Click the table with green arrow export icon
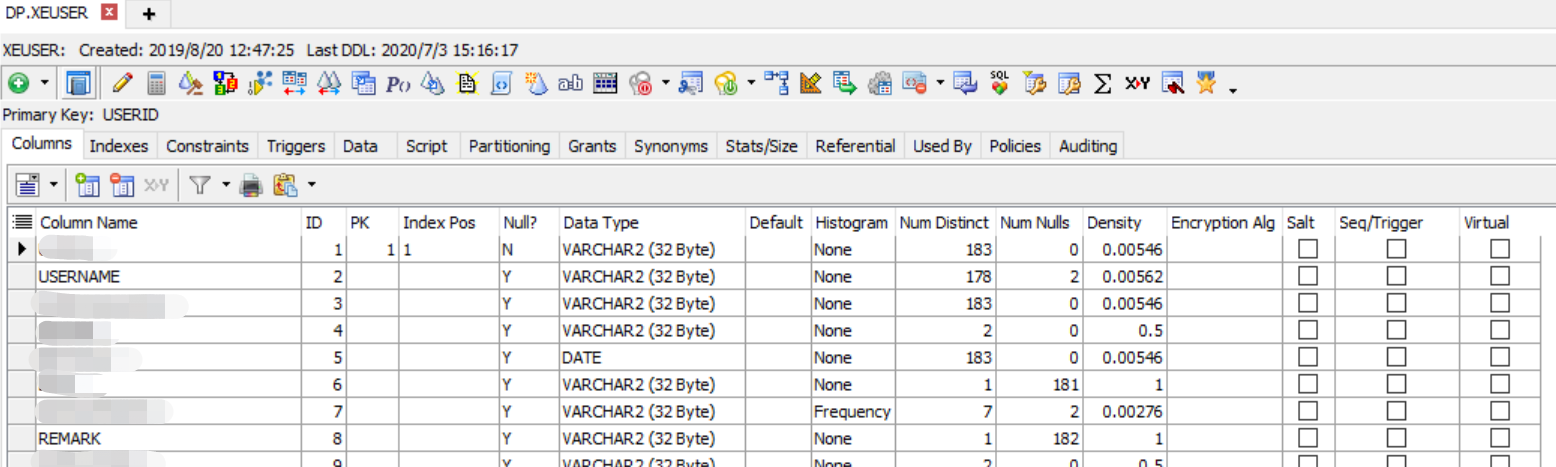Viewport: 1556px width, 467px height. point(844,83)
